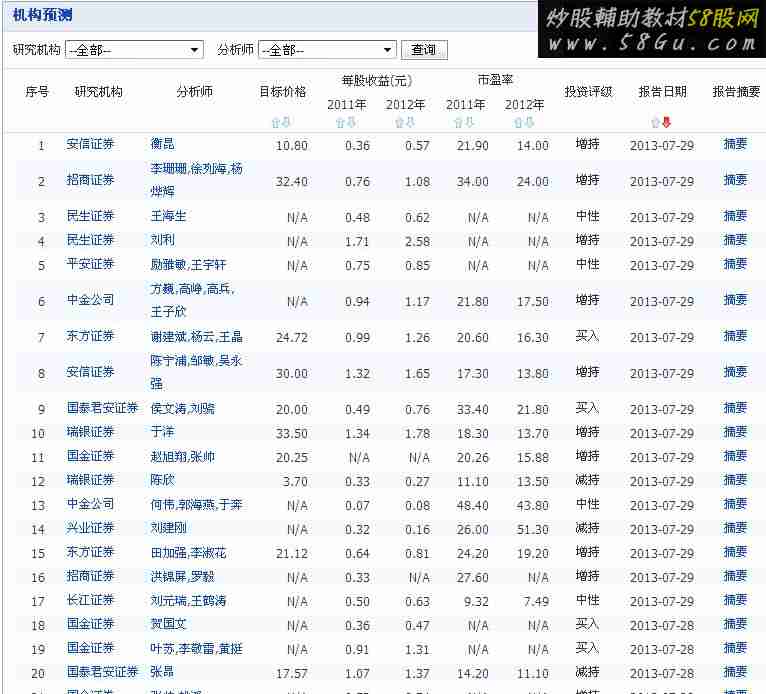Select date 2013-07-28 in row 18
Viewport: 766px width, 694px height.
[x=662, y=626]
